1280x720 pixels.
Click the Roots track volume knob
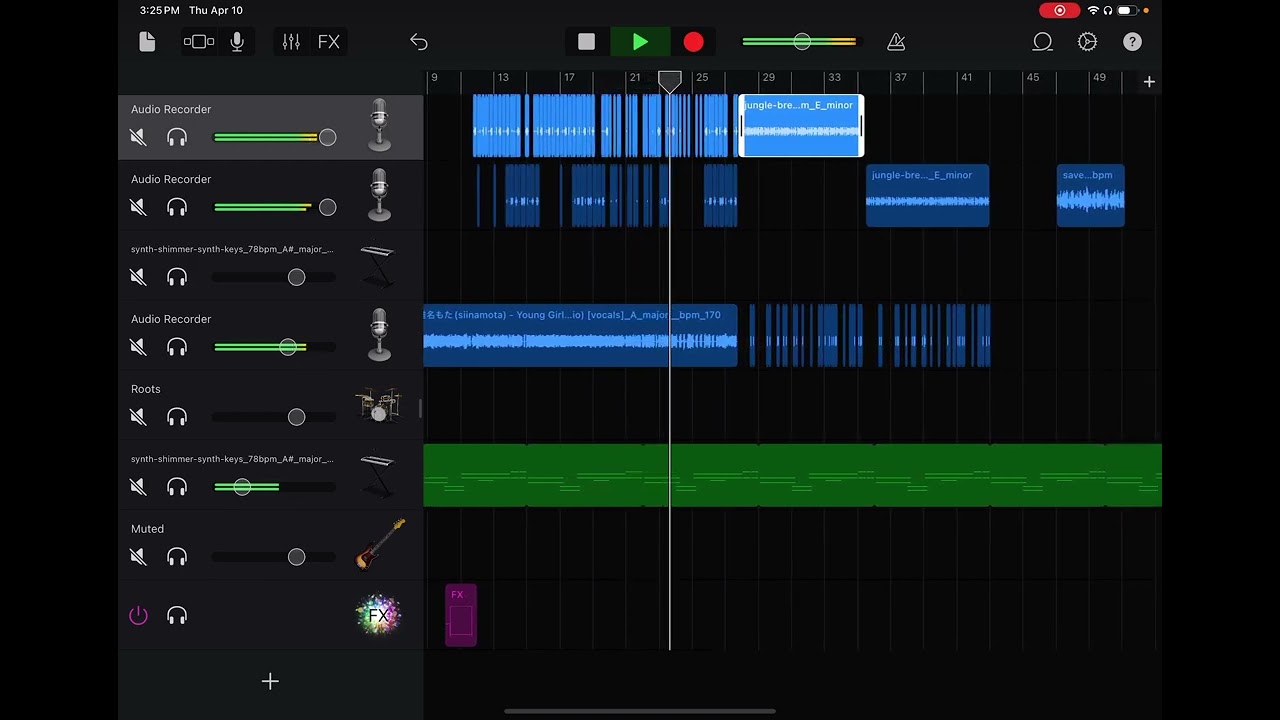pyautogui.click(x=296, y=417)
